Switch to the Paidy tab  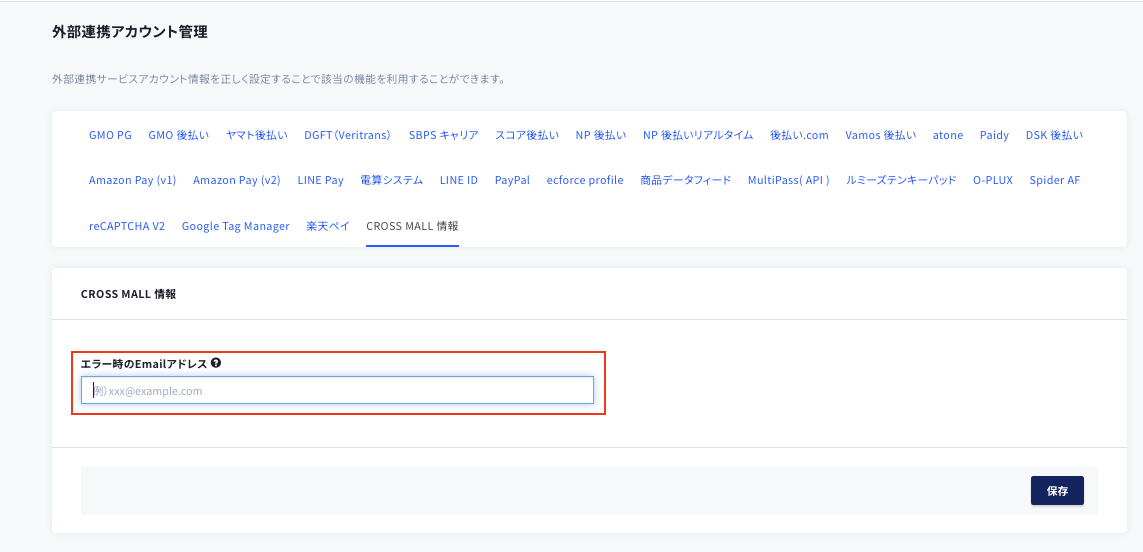click(994, 135)
